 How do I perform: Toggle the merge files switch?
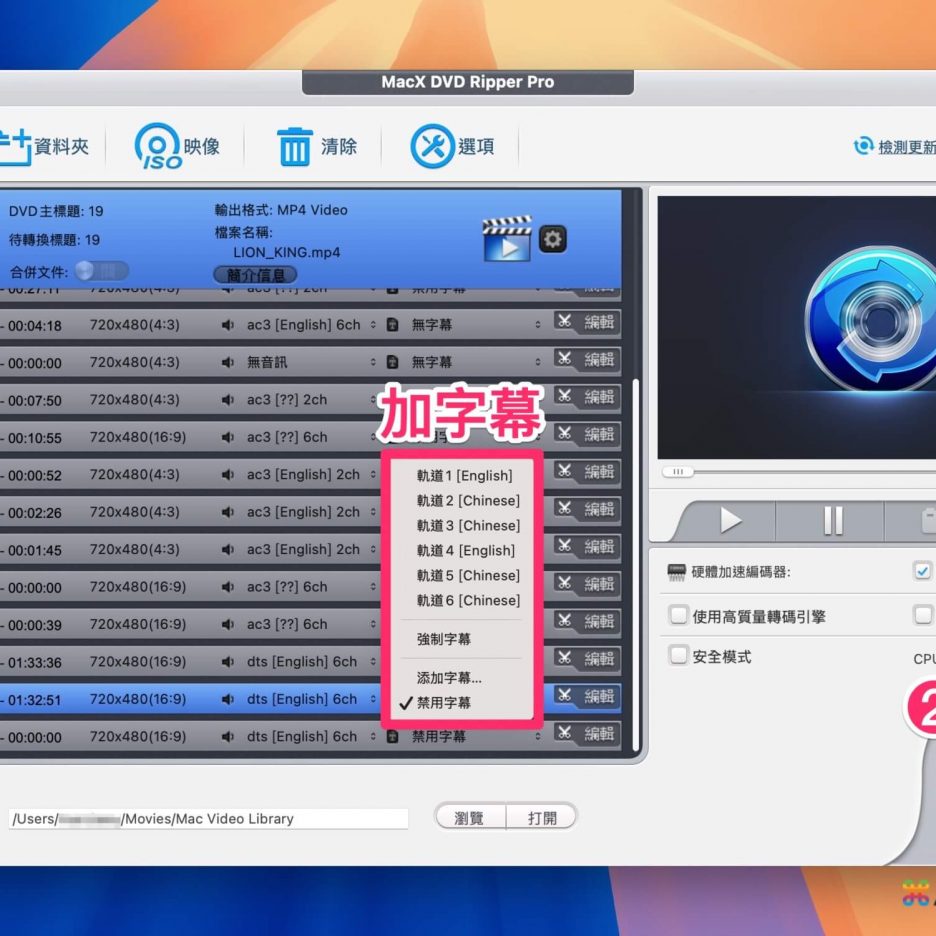101,271
